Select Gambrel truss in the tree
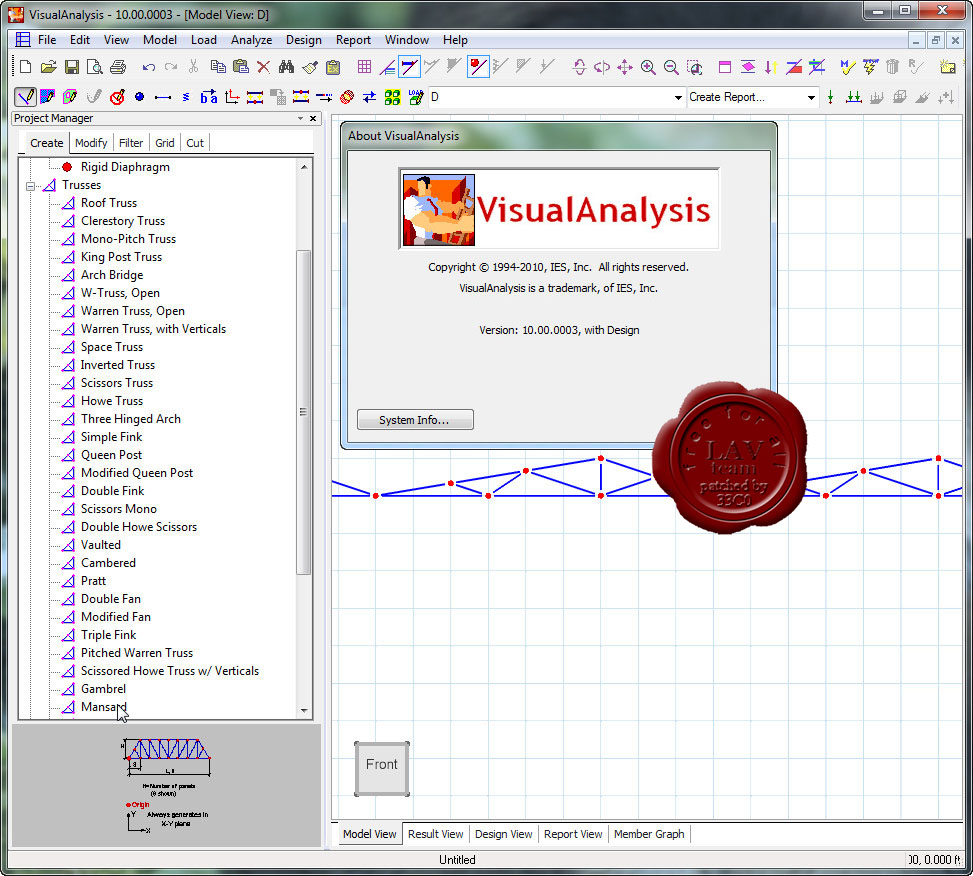973x876 pixels. pyautogui.click(x=103, y=689)
